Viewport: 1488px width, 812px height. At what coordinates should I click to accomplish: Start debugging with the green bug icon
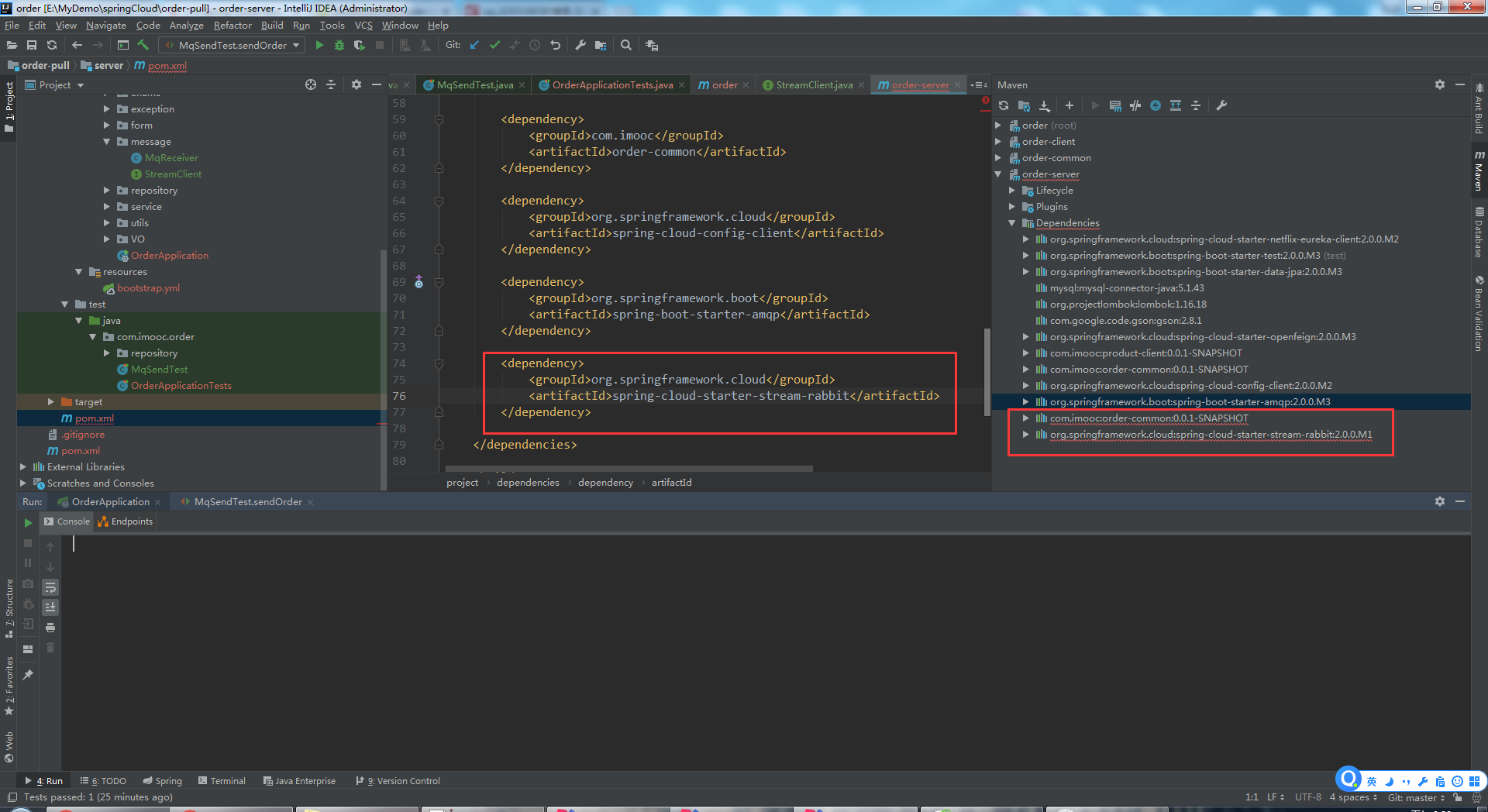click(339, 46)
